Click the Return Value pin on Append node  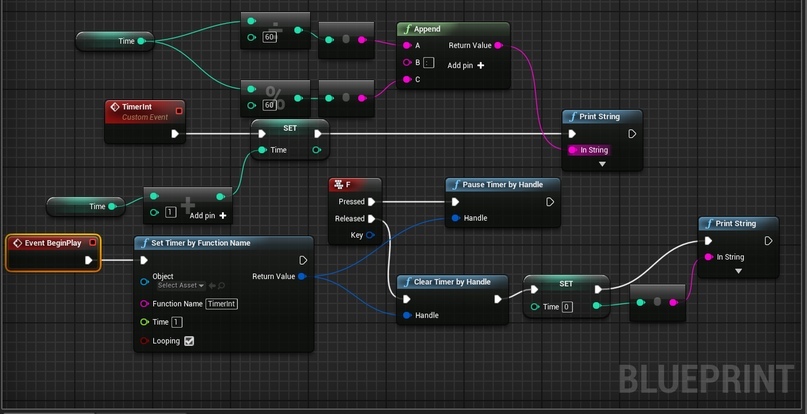coord(498,45)
